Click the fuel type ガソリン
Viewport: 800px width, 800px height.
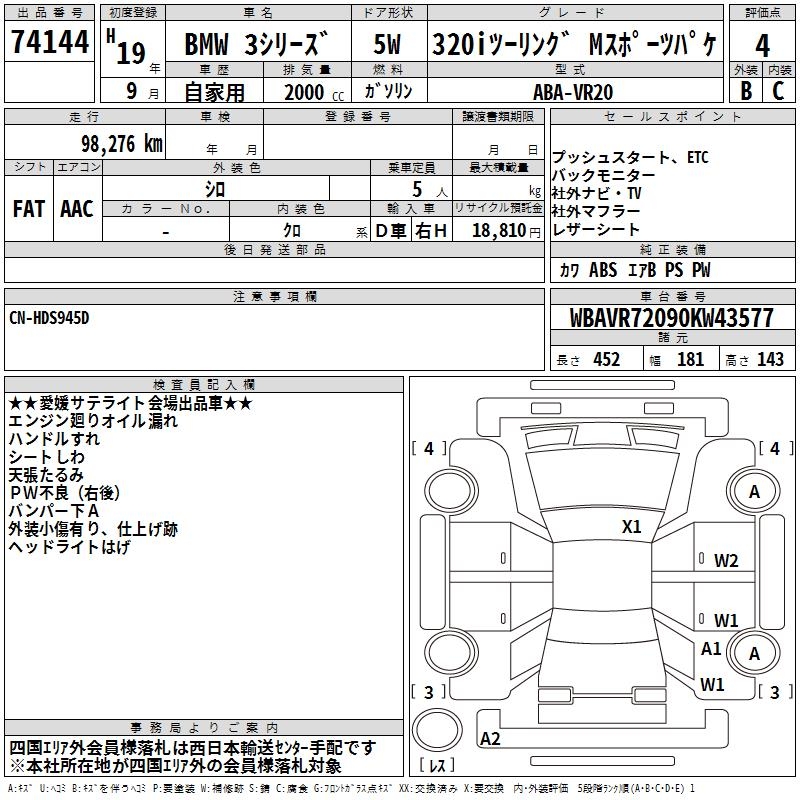pos(388,91)
